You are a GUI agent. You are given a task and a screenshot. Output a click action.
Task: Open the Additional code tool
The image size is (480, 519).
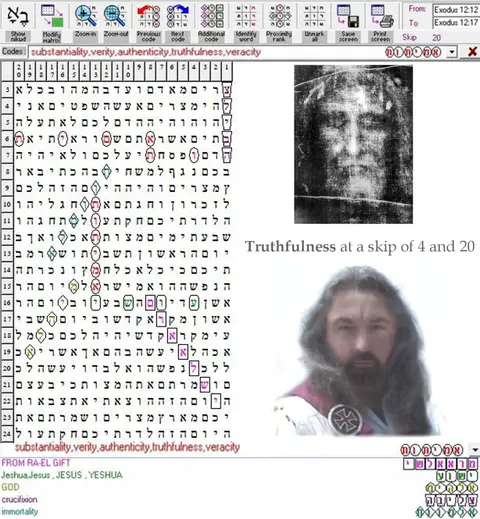click(211, 16)
